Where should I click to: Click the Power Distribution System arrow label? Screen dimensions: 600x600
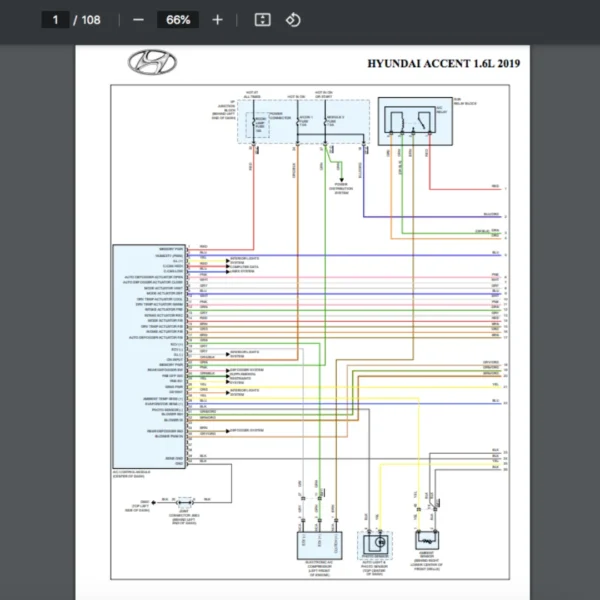pyautogui.click(x=343, y=186)
